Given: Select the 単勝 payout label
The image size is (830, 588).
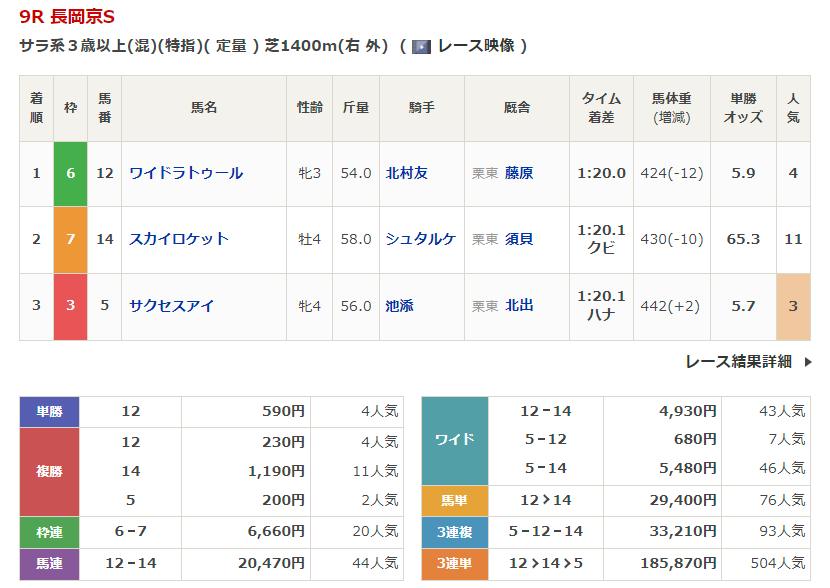Looking at the screenshot, I should pyautogui.click(x=50, y=411).
